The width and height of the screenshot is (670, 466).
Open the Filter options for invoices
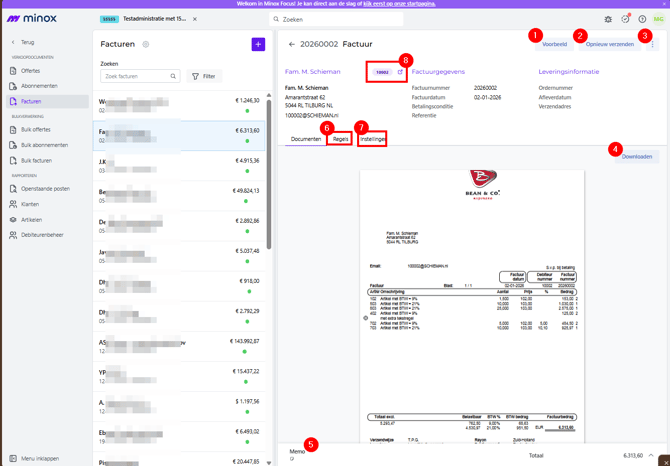point(204,76)
